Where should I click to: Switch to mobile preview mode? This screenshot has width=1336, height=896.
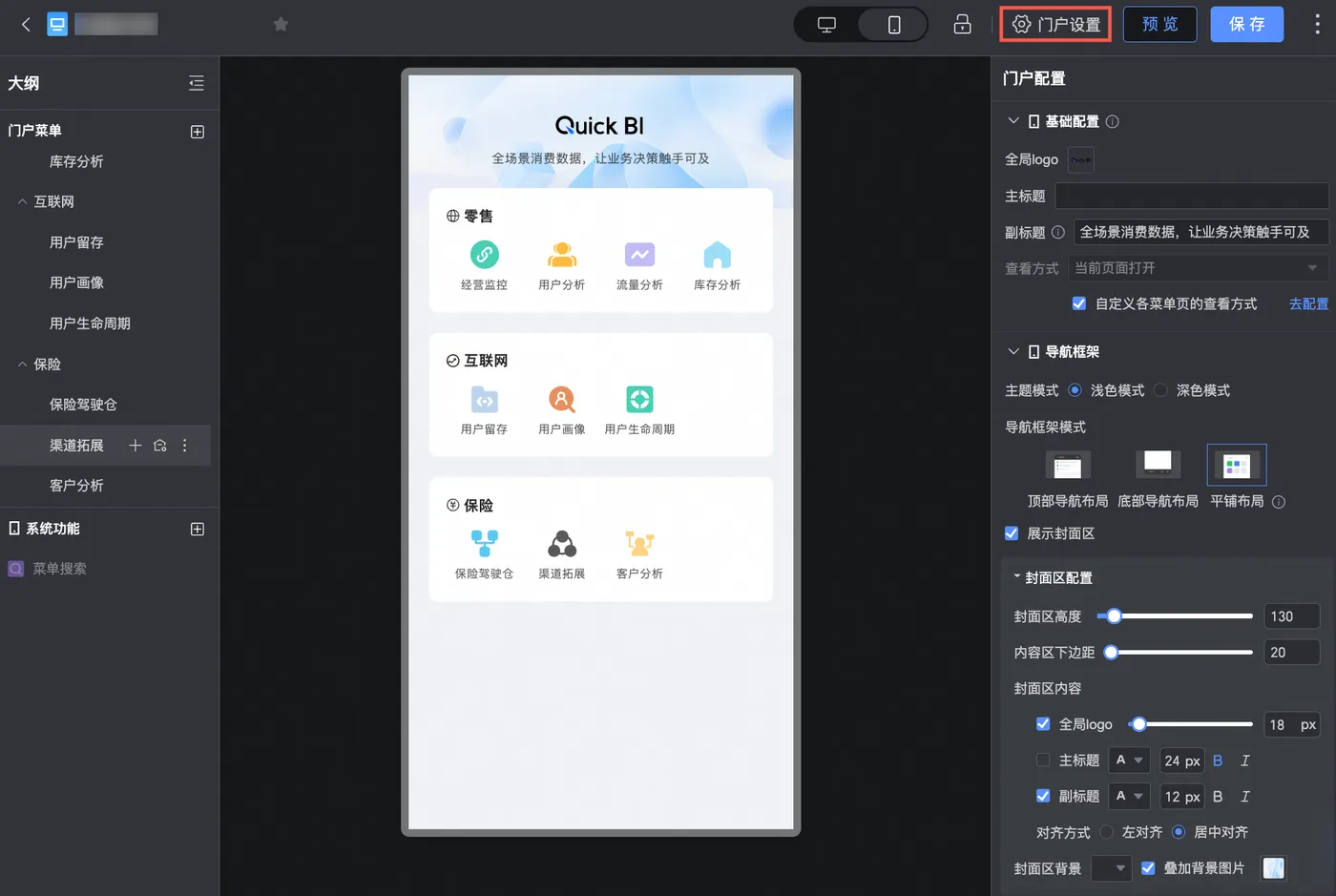pos(894,25)
